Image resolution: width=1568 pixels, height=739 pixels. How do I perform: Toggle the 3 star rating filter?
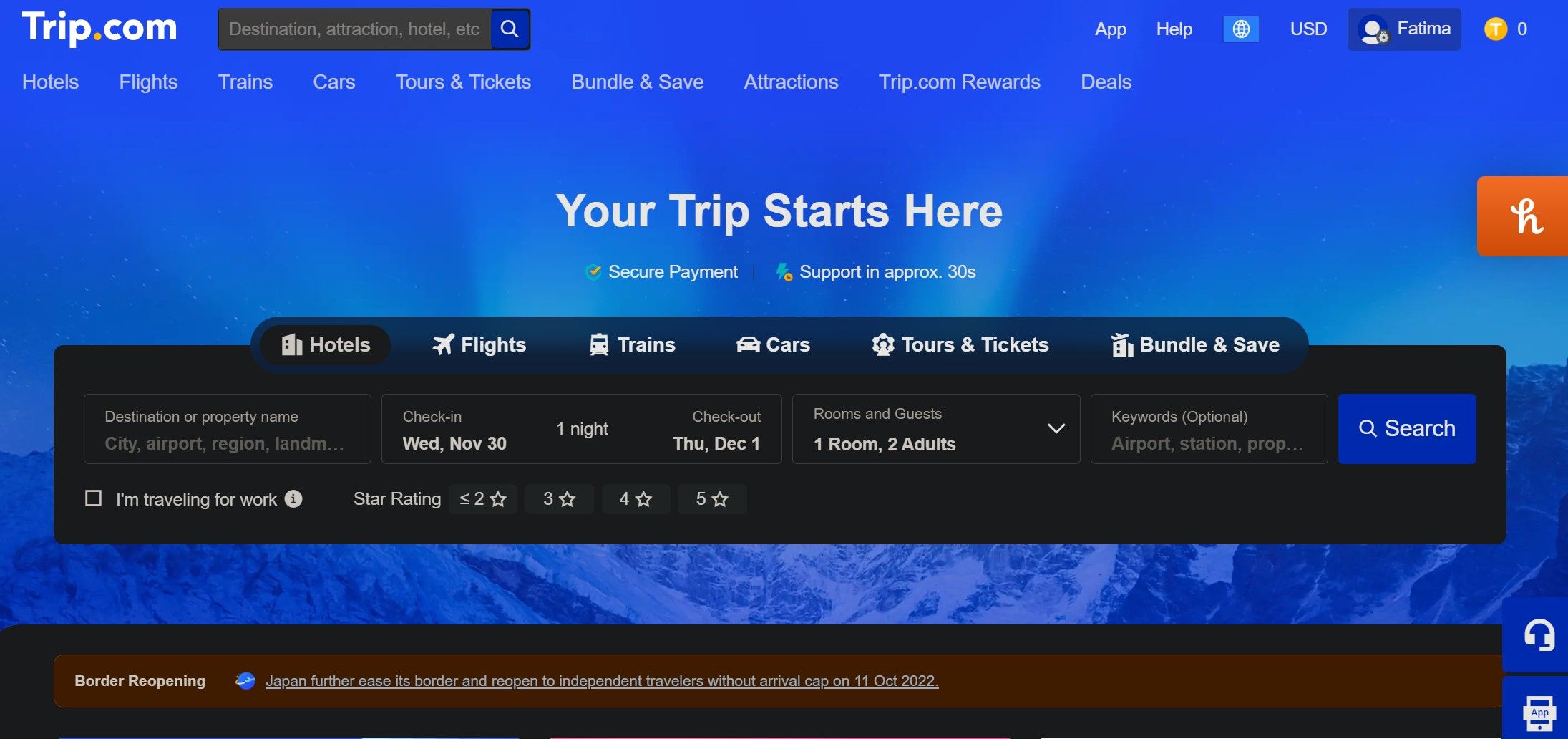pos(560,499)
